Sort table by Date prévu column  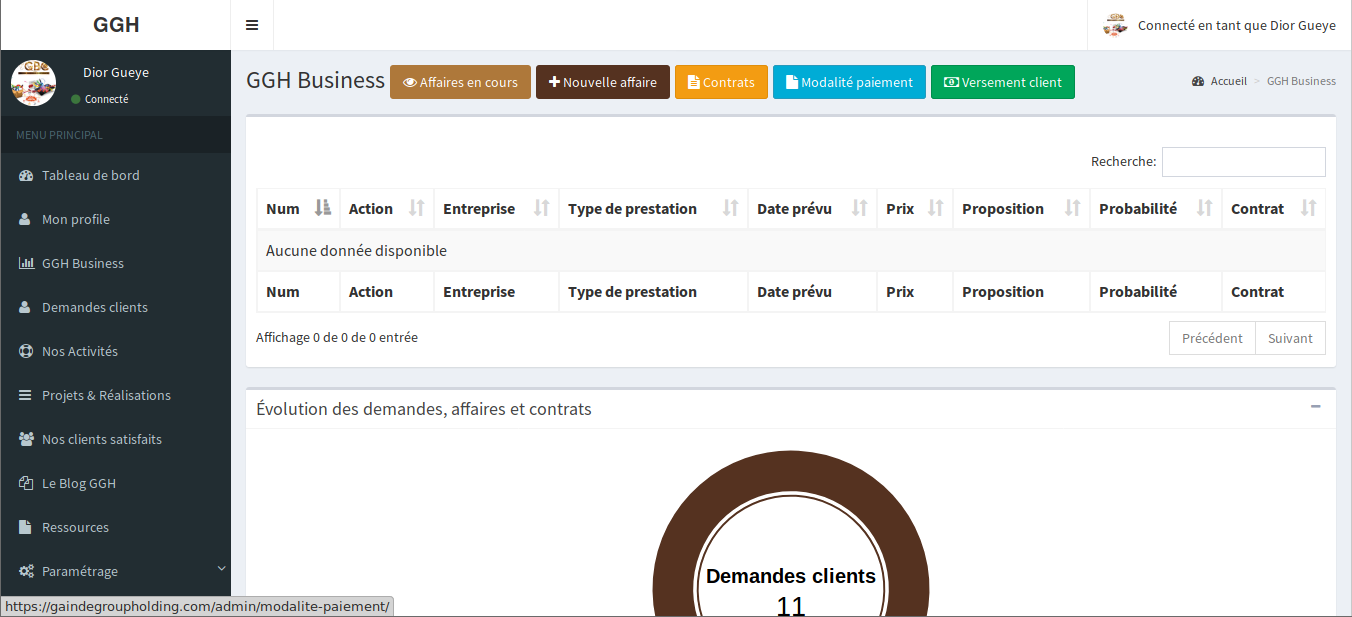pos(812,208)
